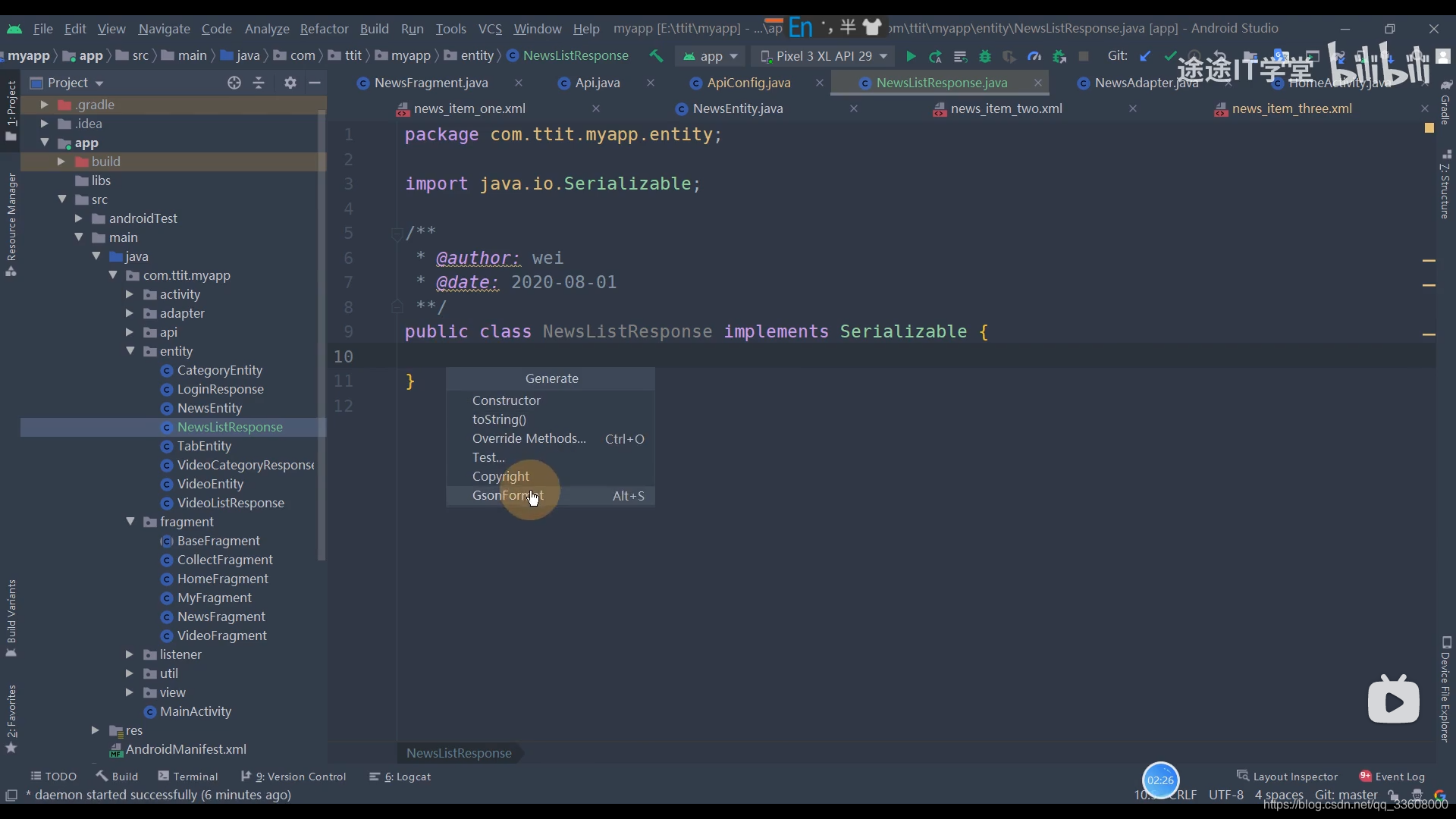The image size is (1456, 819).
Task: Open Project panel settings gear
Action: tap(290, 83)
